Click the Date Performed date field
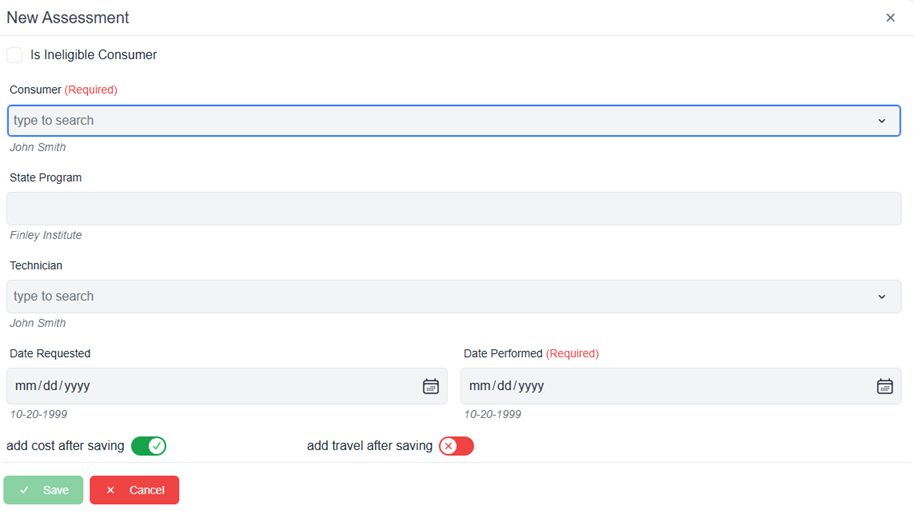This screenshot has height=516, width=914. point(681,386)
